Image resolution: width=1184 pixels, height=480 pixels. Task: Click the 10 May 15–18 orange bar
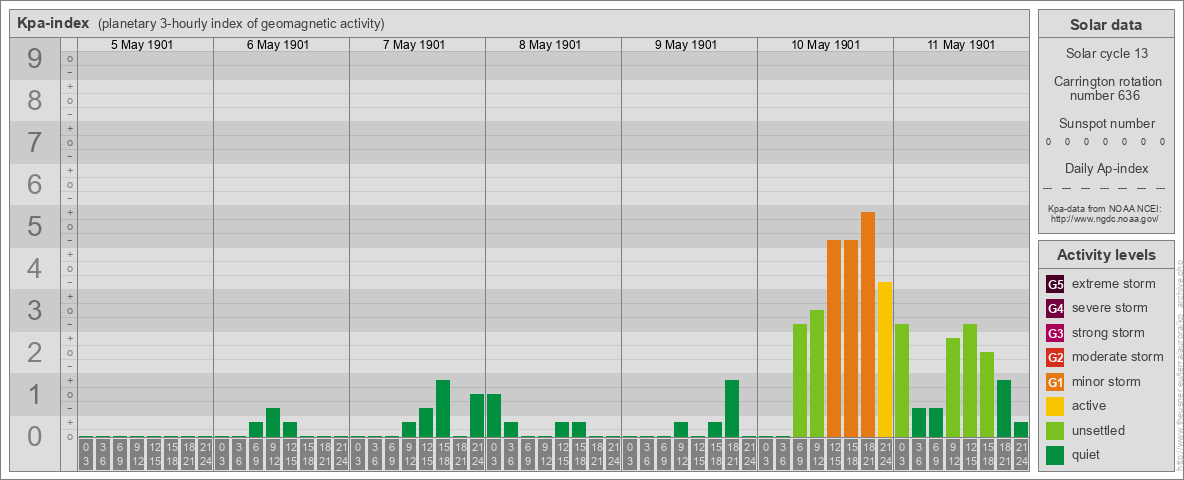[x=851, y=339]
